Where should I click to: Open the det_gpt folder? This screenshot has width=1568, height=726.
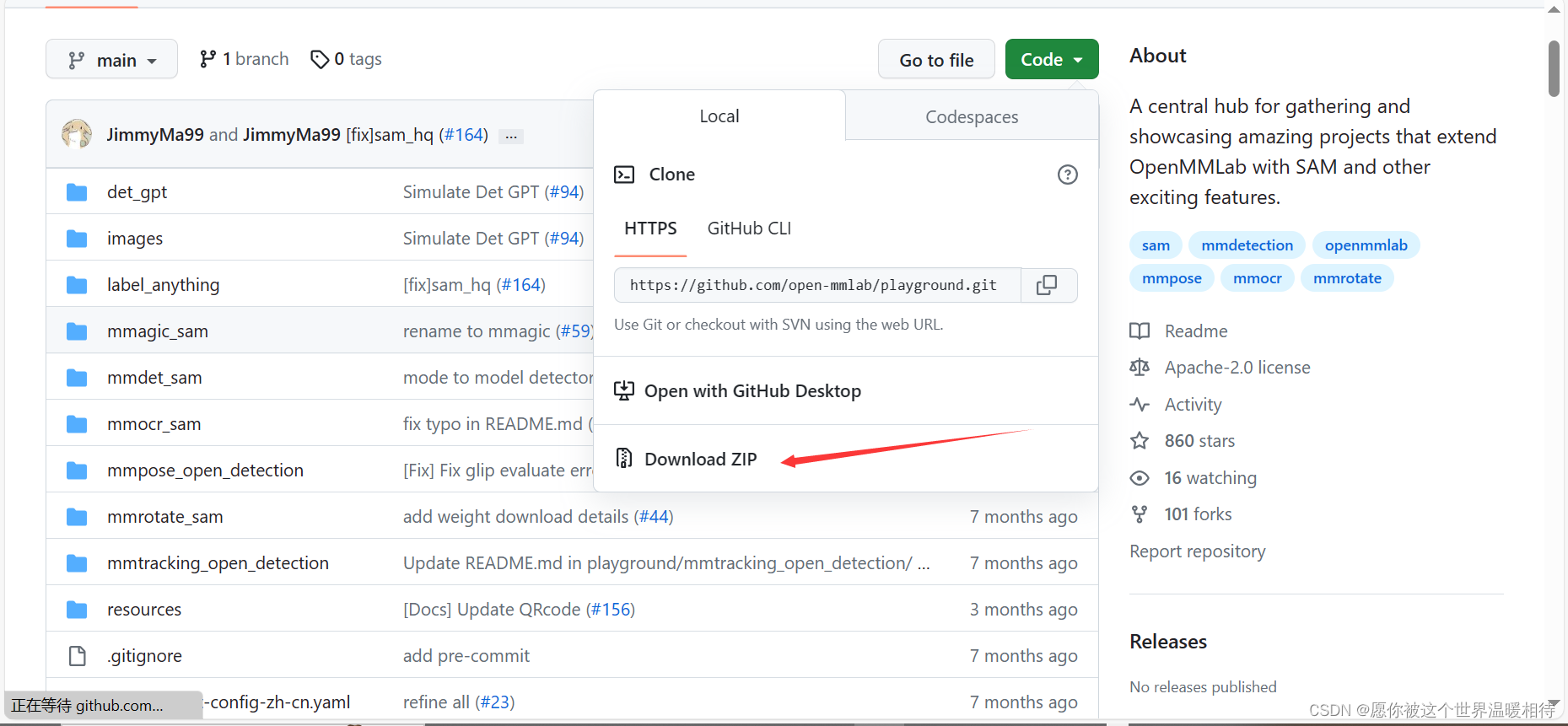click(137, 192)
